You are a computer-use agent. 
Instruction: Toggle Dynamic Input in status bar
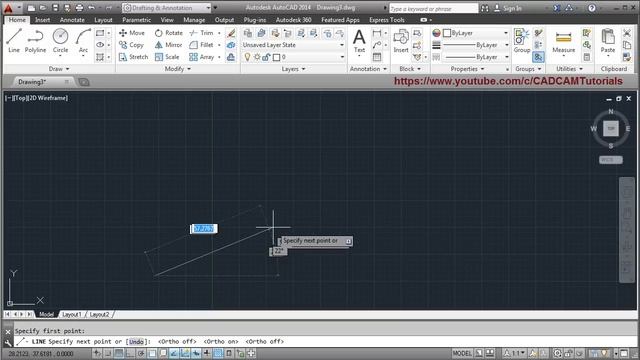(x=196, y=353)
